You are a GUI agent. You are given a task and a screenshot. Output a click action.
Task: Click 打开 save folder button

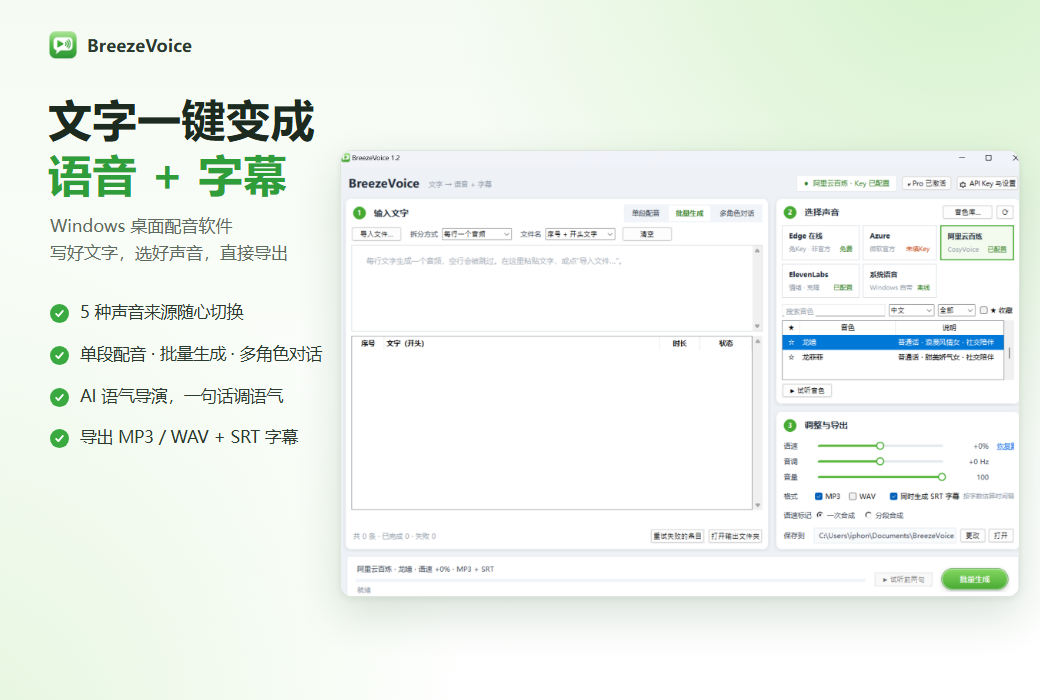[1001, 535]
